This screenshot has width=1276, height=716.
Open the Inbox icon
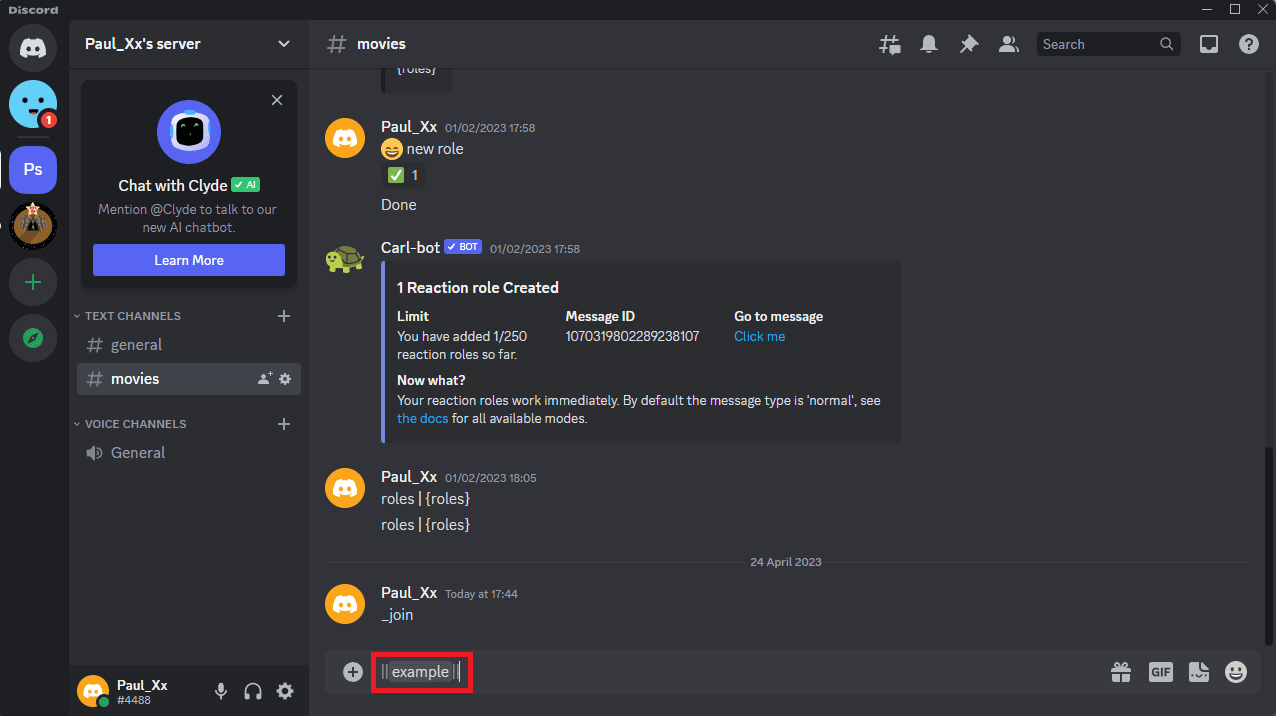1208,44
